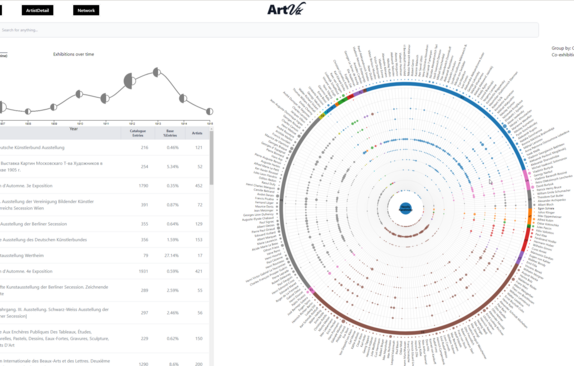Select the 'Secession Wien' exhibition row
The image size is (574, 366).
tap(104, 205)
